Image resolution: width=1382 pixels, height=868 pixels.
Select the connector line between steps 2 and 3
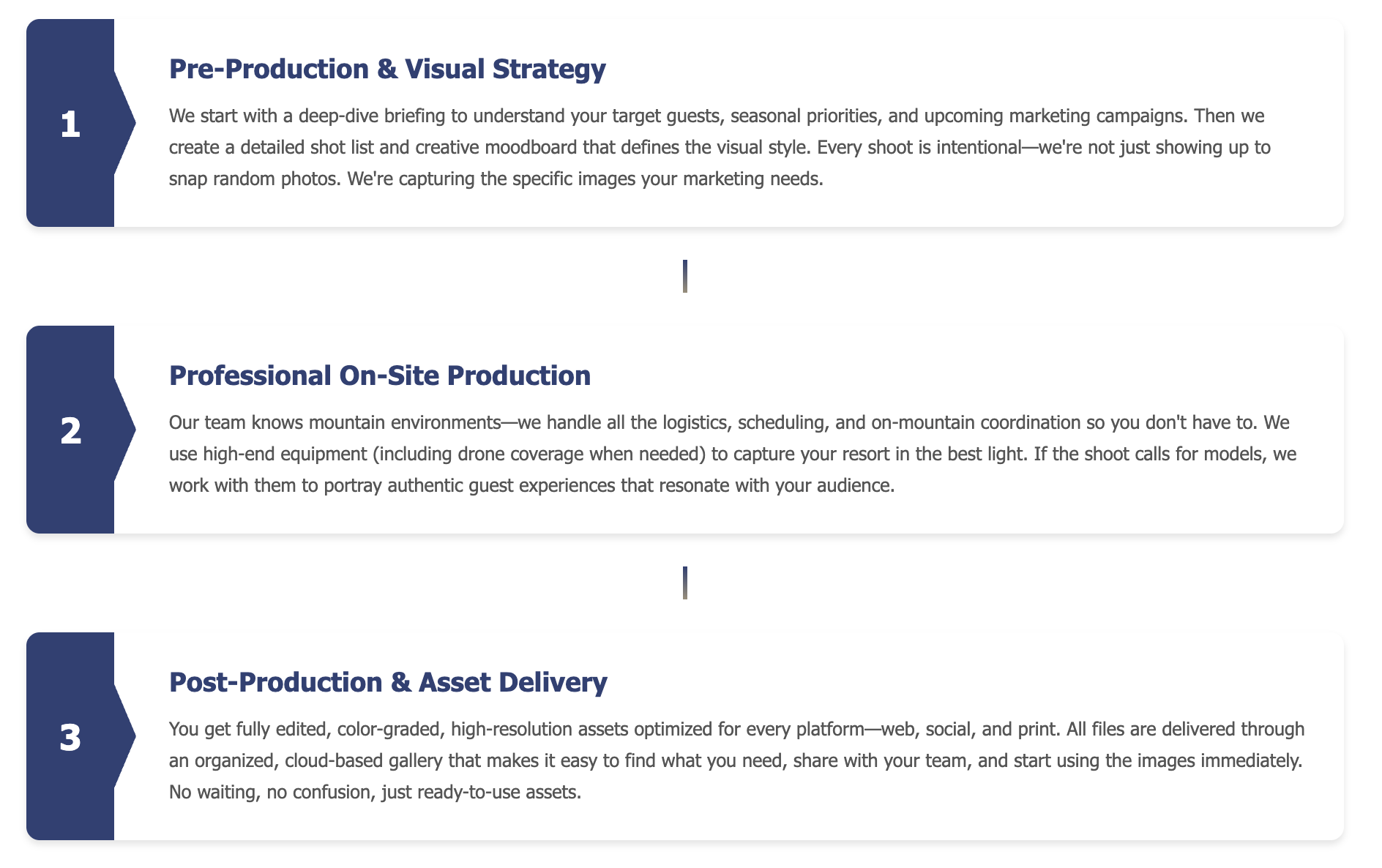tap(684, 583)
